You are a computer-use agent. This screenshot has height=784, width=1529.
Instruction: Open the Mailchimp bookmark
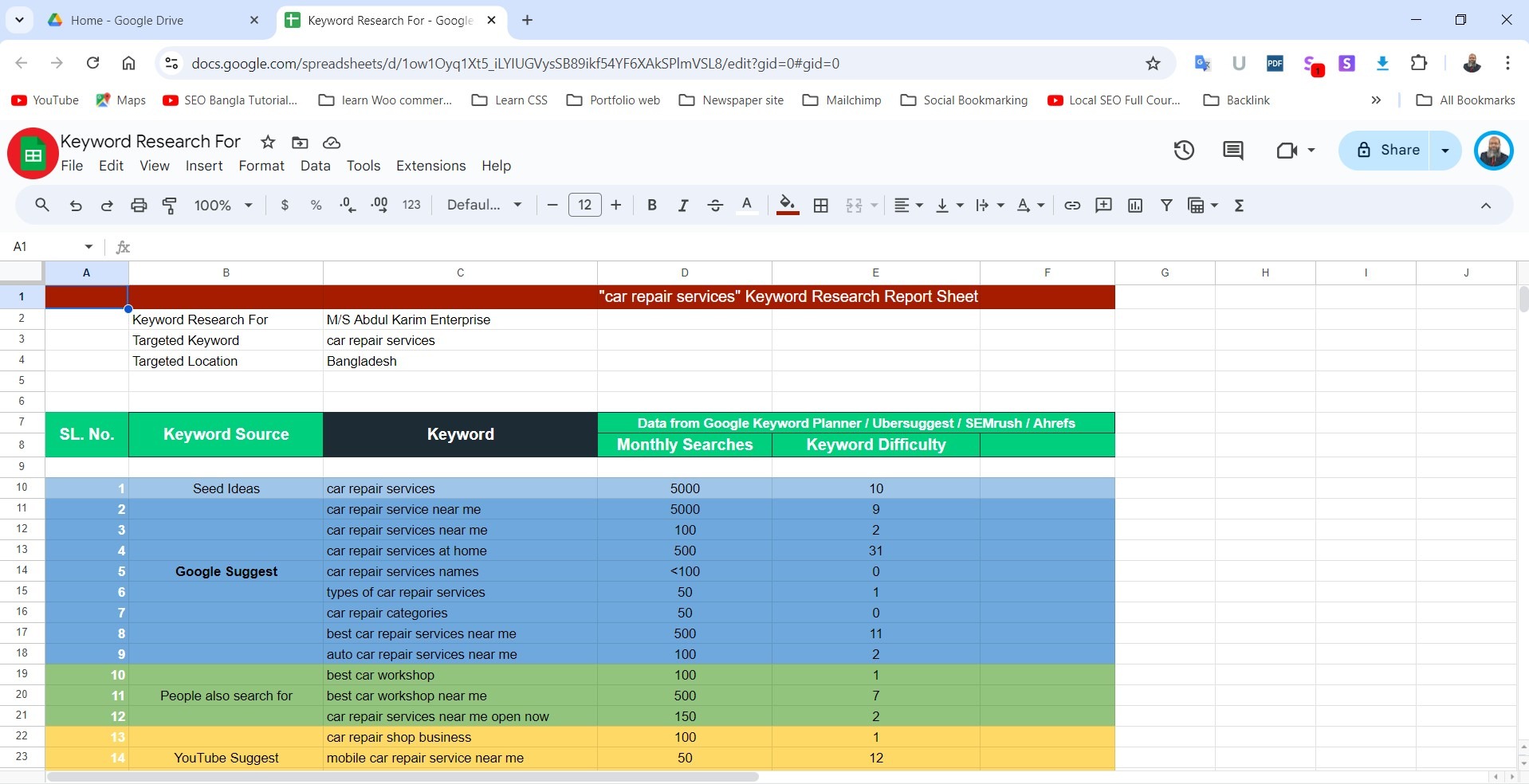pos(842,100)
